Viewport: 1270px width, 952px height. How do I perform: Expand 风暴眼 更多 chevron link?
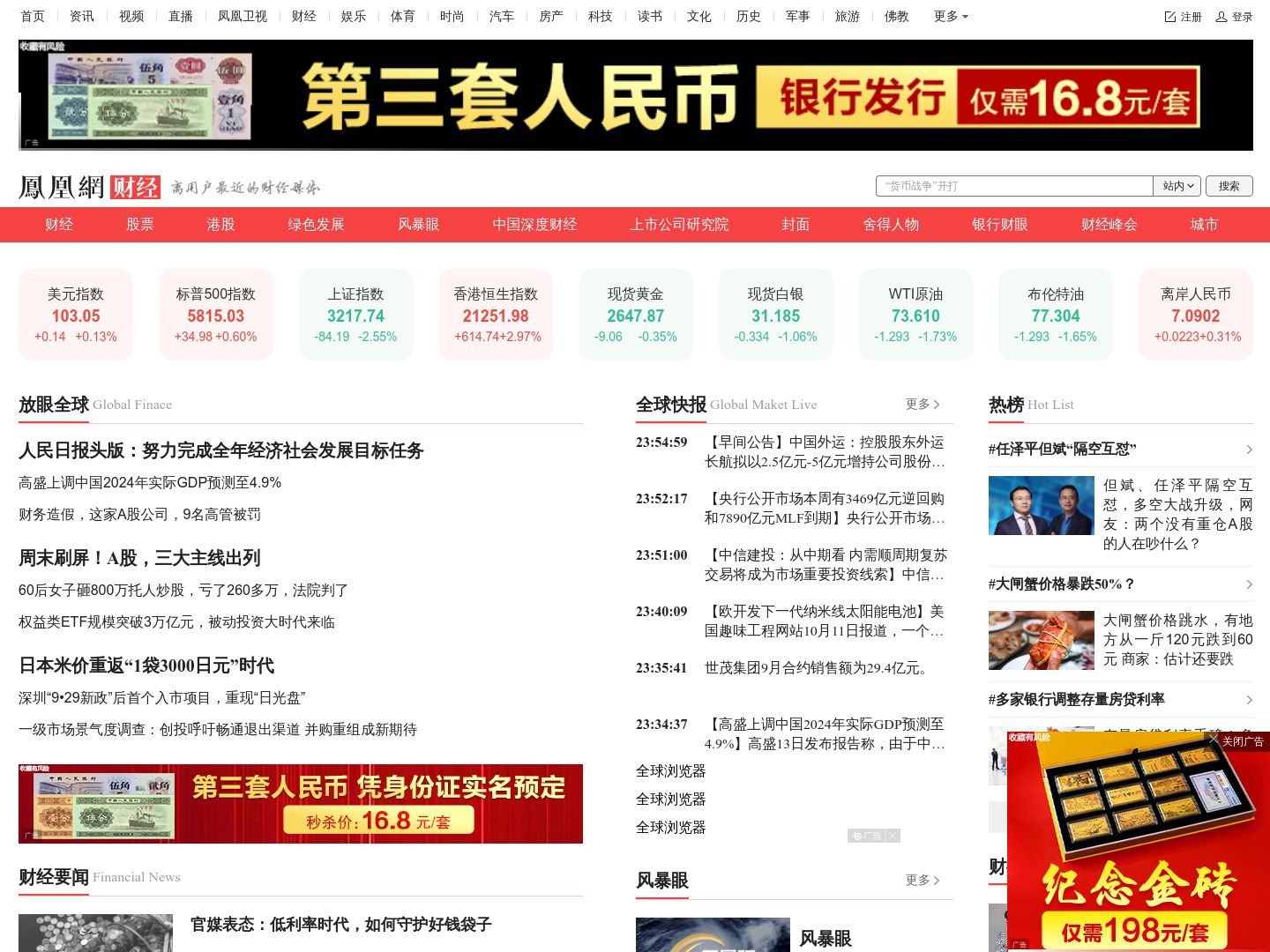click(923, 880)
